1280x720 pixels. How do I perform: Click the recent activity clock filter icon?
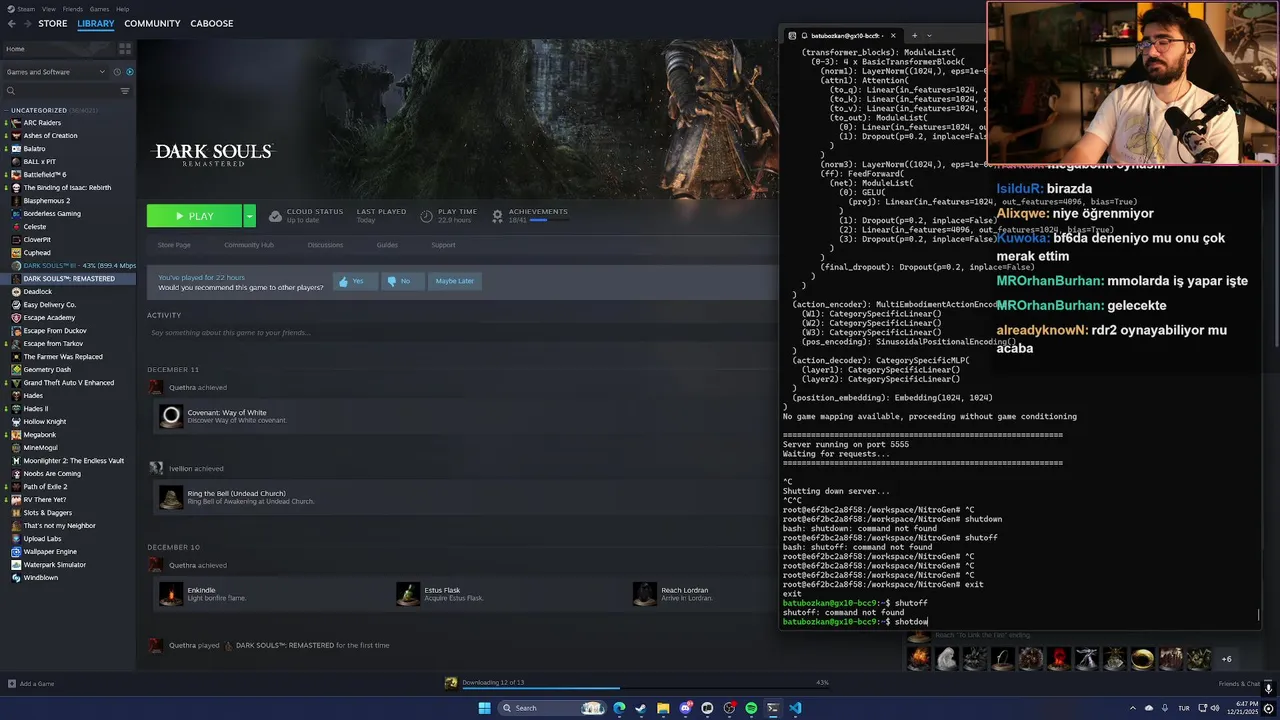117,72
